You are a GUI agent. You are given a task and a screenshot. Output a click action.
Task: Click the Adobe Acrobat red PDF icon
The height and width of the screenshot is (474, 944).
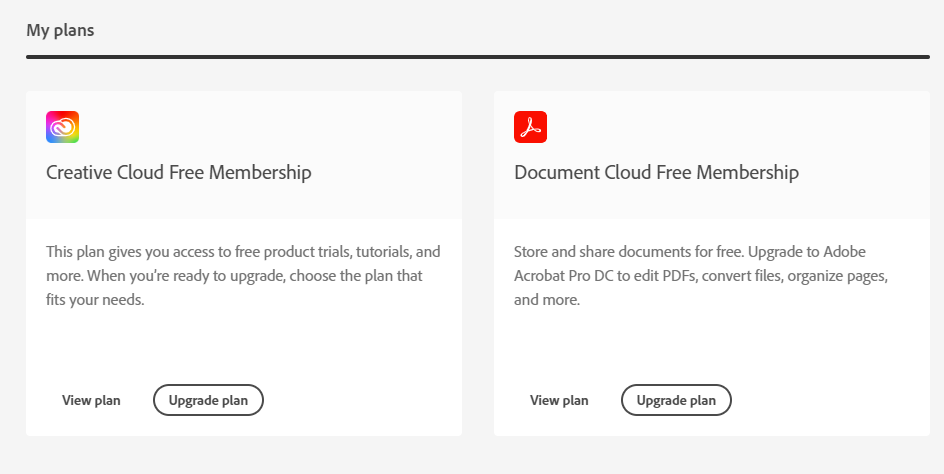point(530,127)
